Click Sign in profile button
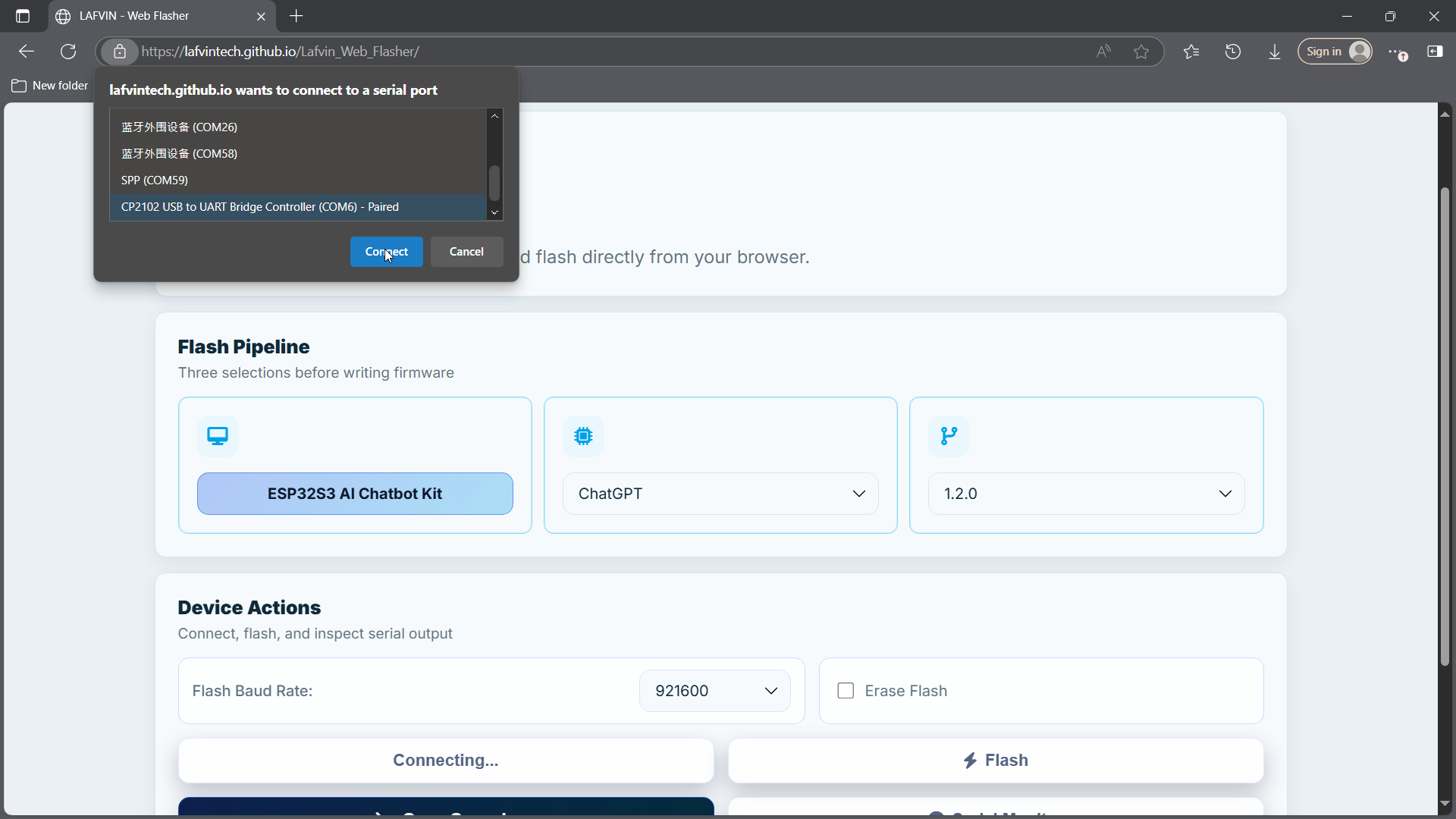The width and height of the screenshot is (1456, 819). tap(1335, 52)
